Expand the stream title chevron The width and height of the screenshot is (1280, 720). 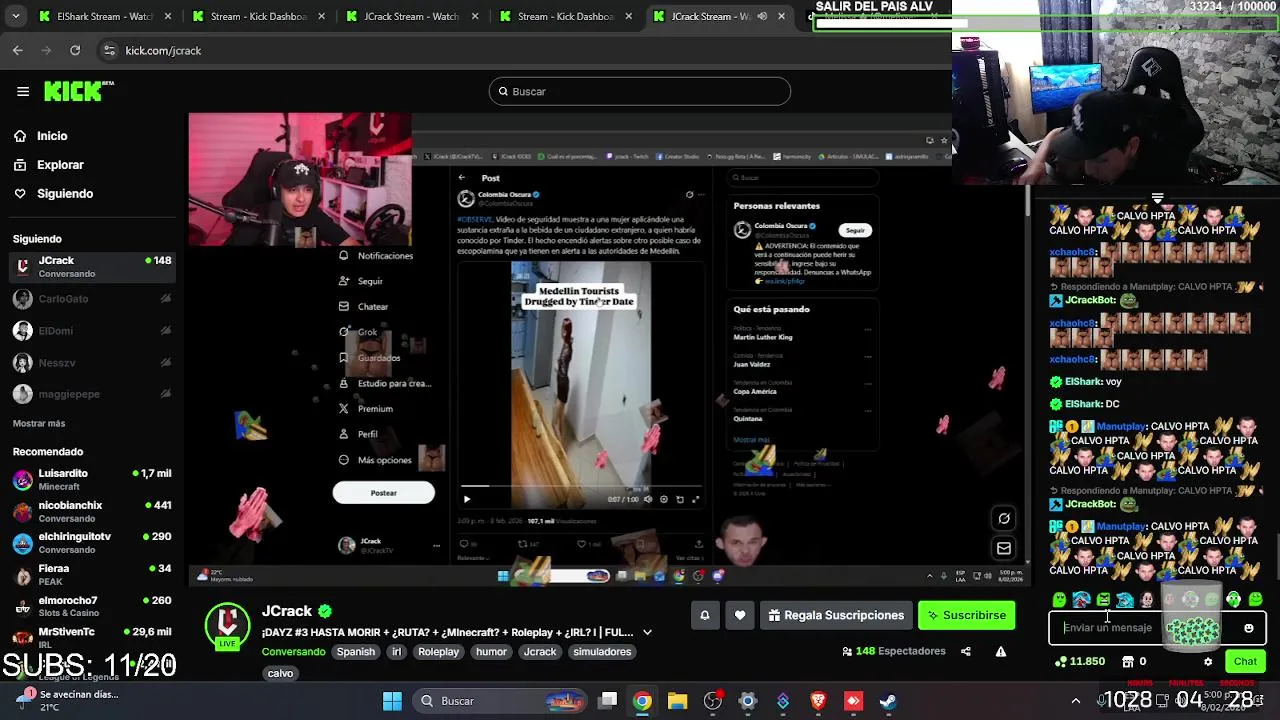(647, 632)
